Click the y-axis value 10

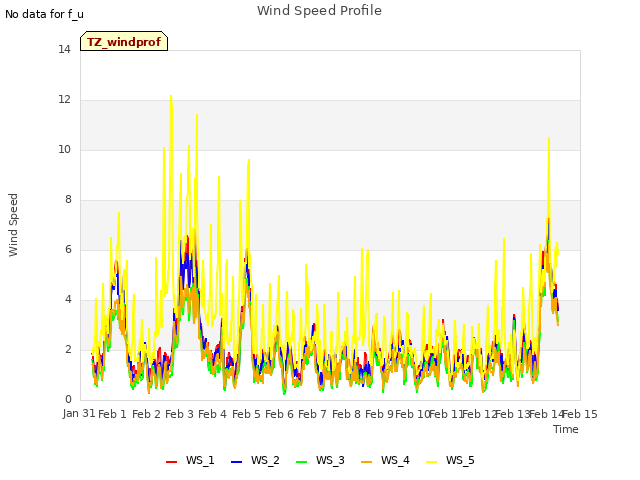[x=64, y=149]
